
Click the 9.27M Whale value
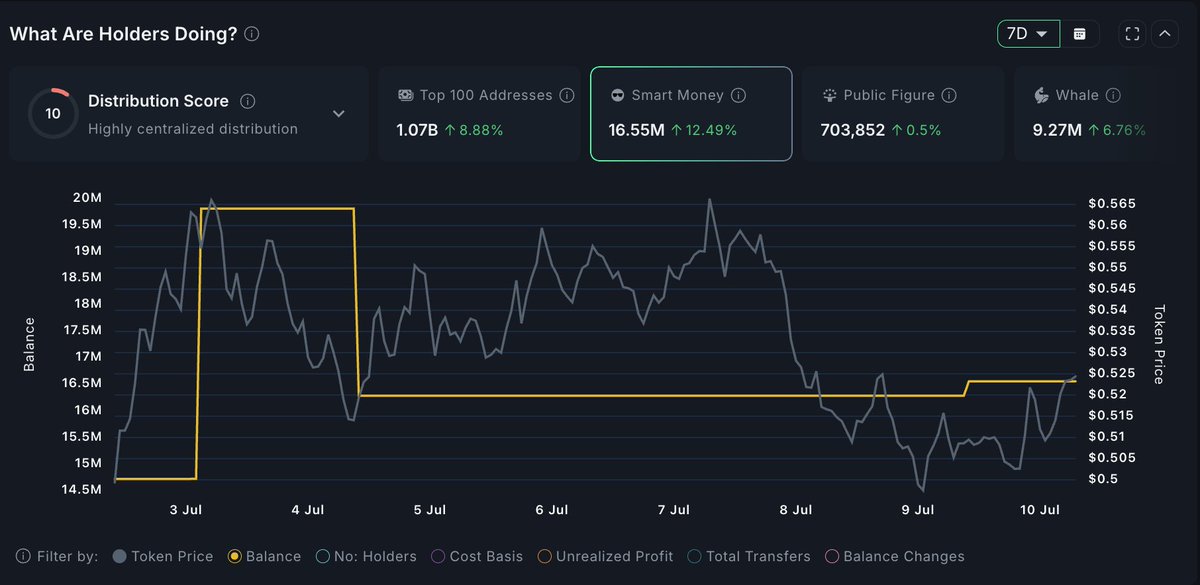1056,130
